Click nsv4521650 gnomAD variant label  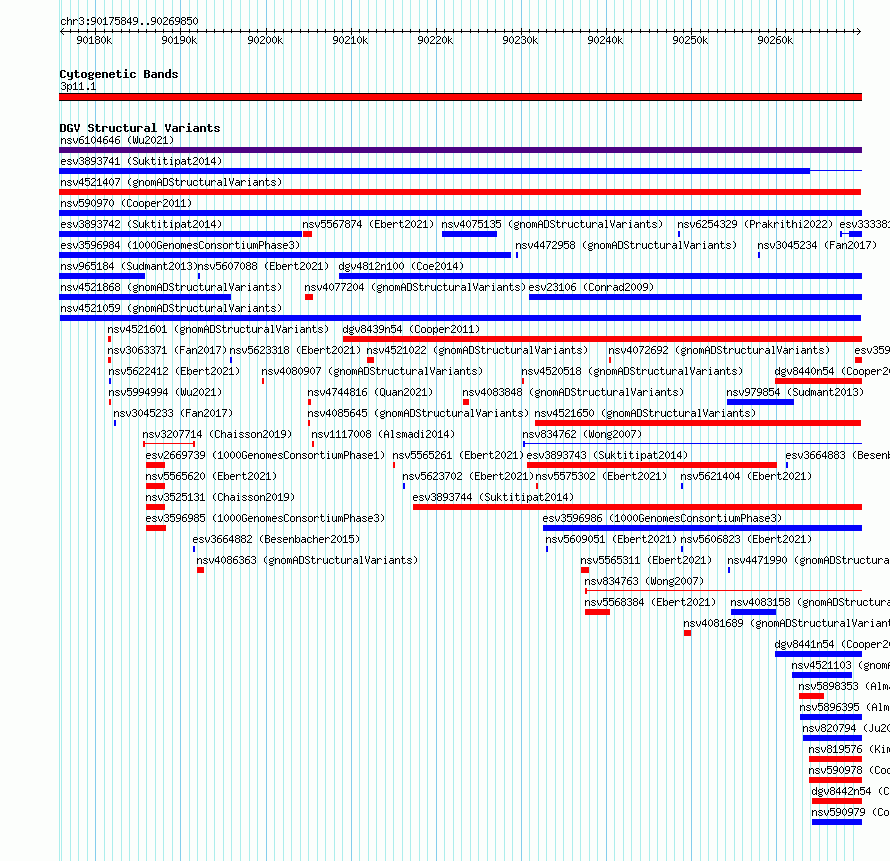[645, 413]
